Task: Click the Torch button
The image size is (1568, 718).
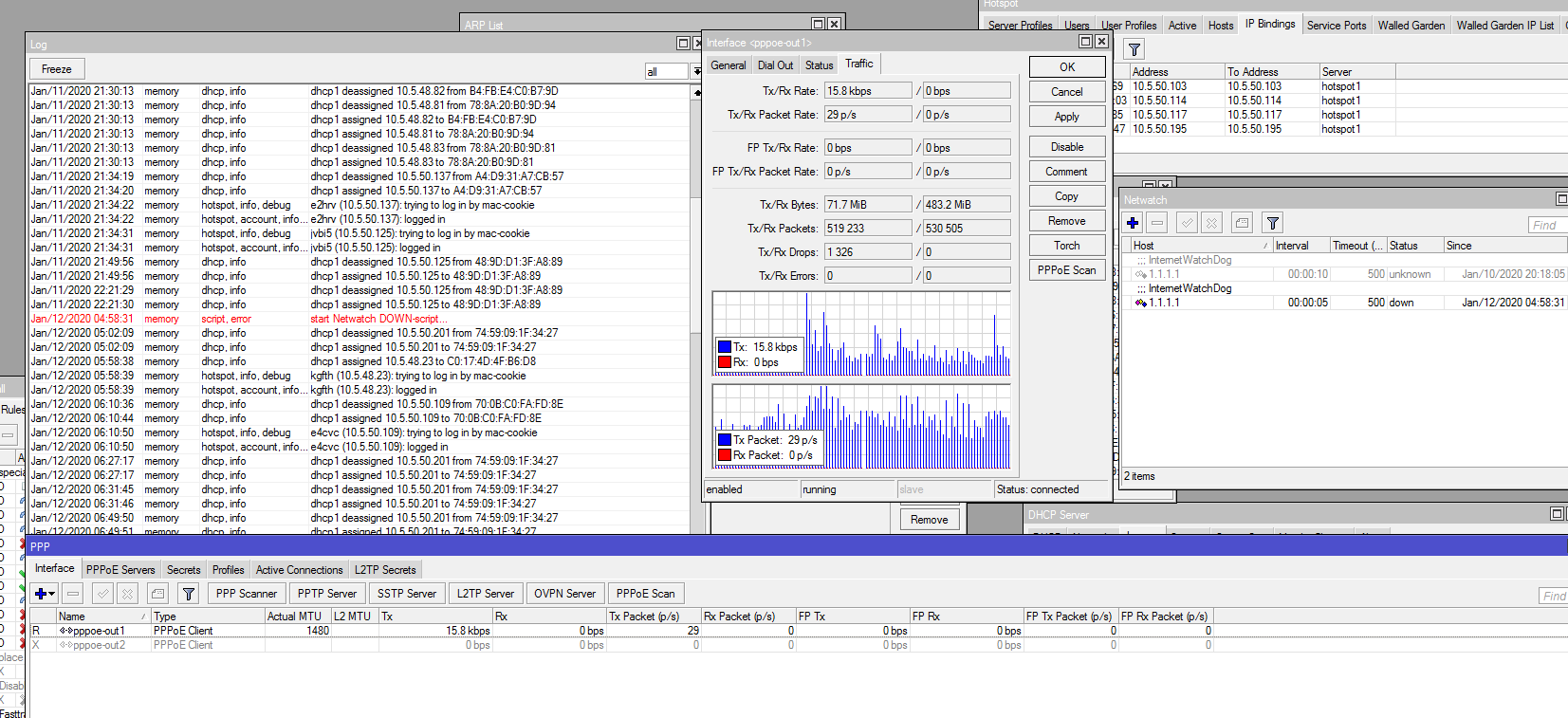Action: point(1067,246)
